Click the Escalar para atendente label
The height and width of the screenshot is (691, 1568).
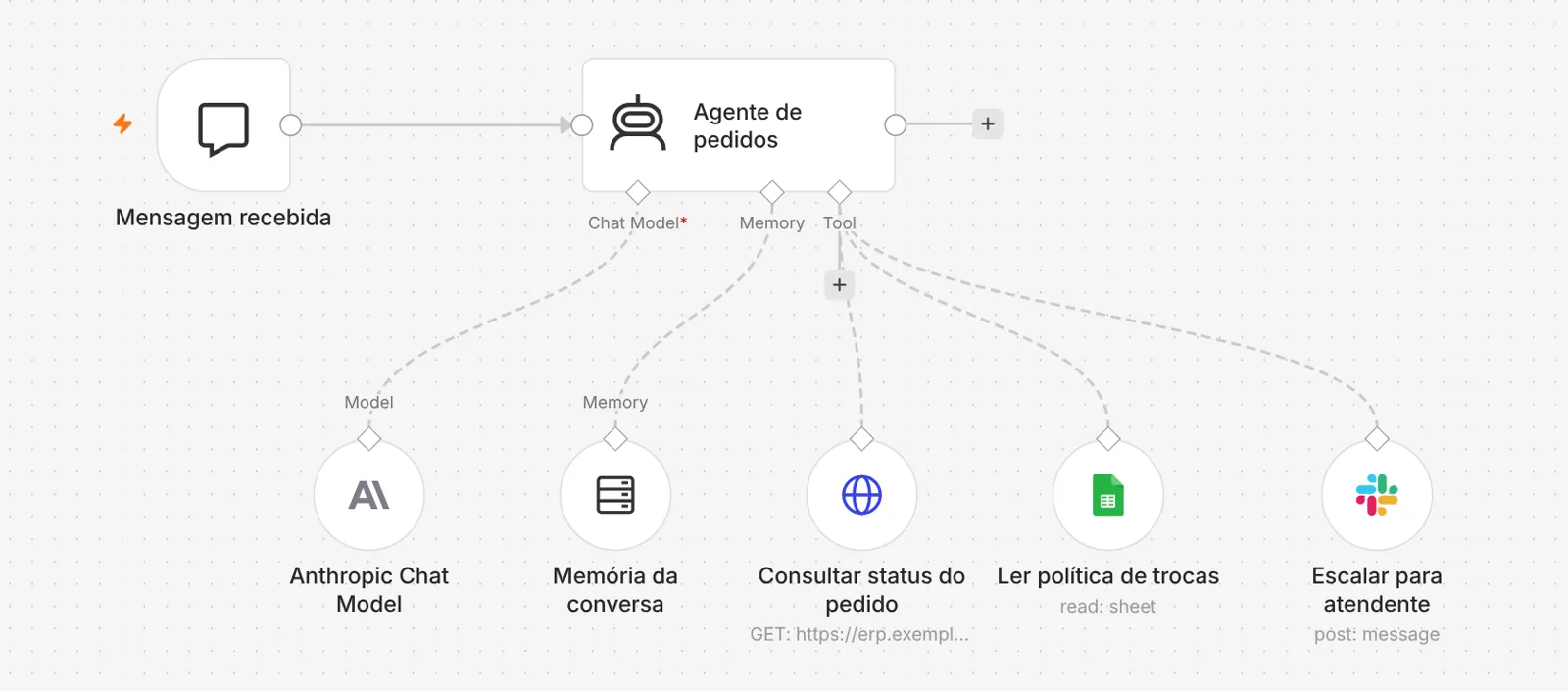(1377, 590)
